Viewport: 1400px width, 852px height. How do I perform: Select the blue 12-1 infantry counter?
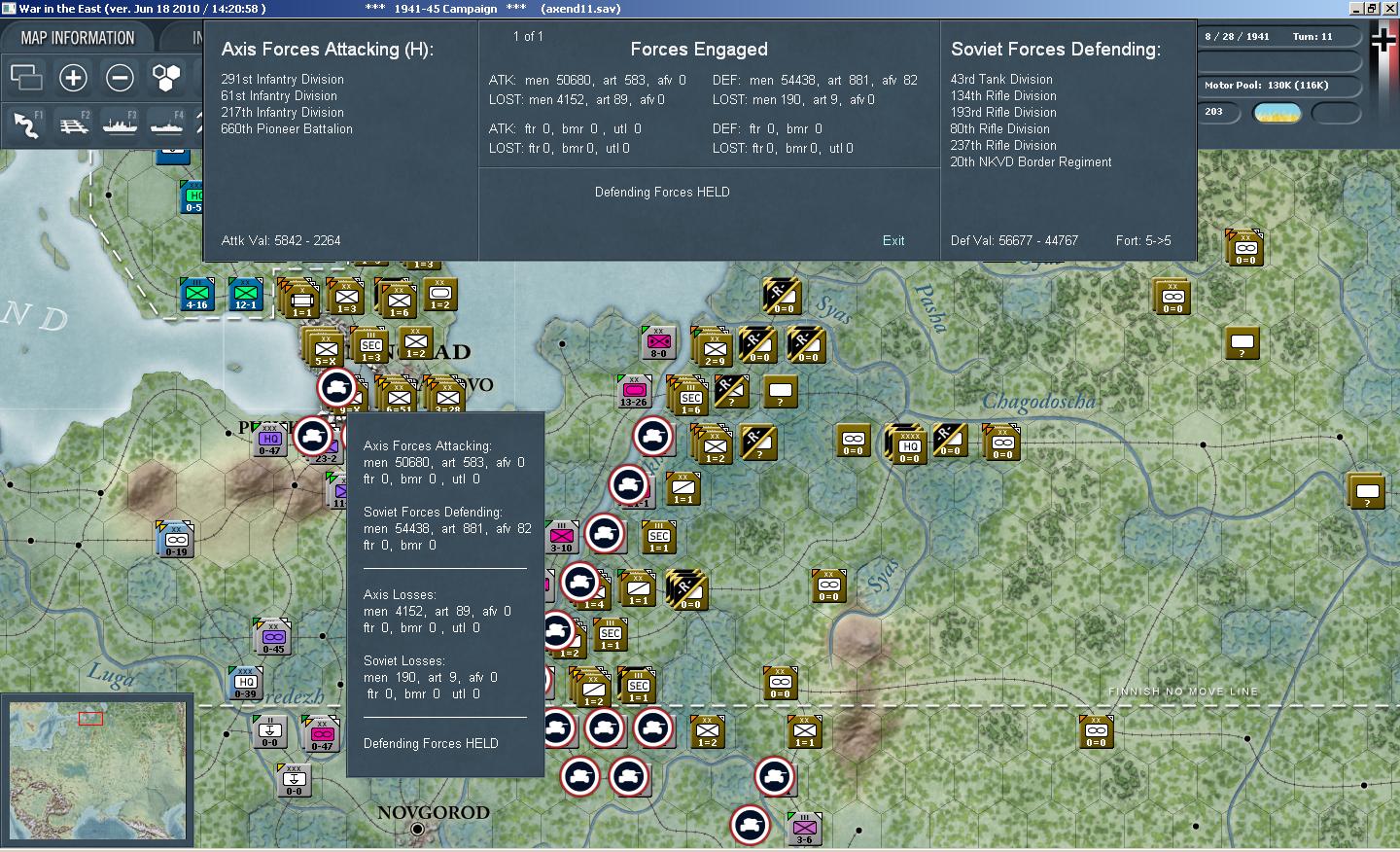[246, 295]
